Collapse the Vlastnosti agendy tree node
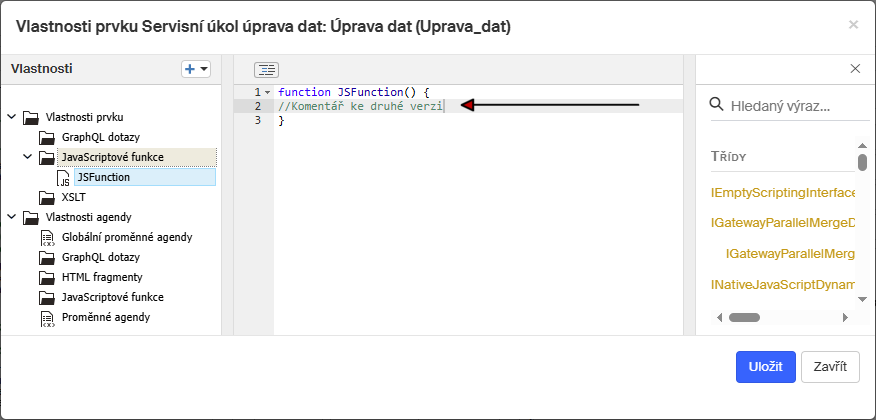 pos(12,217)
